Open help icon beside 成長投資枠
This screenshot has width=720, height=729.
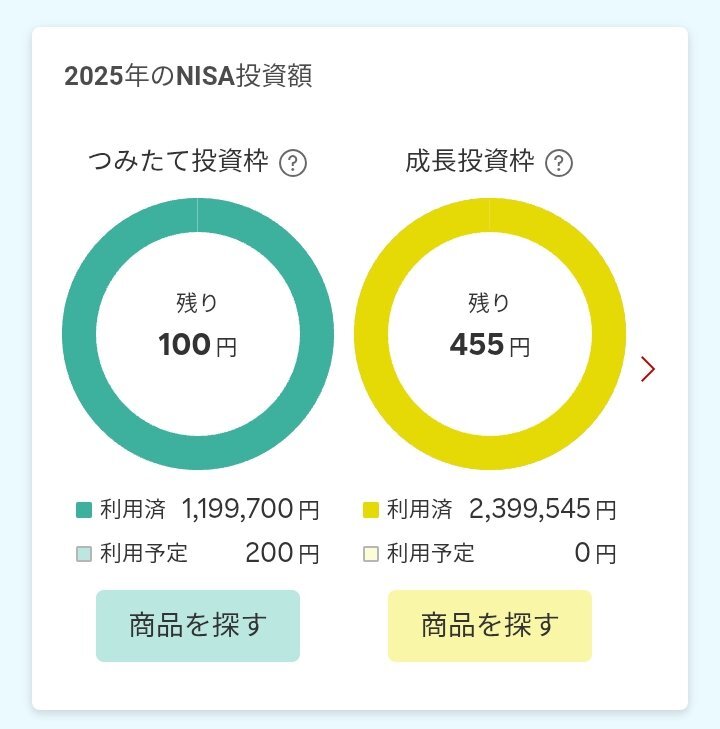tap(560, 162)
